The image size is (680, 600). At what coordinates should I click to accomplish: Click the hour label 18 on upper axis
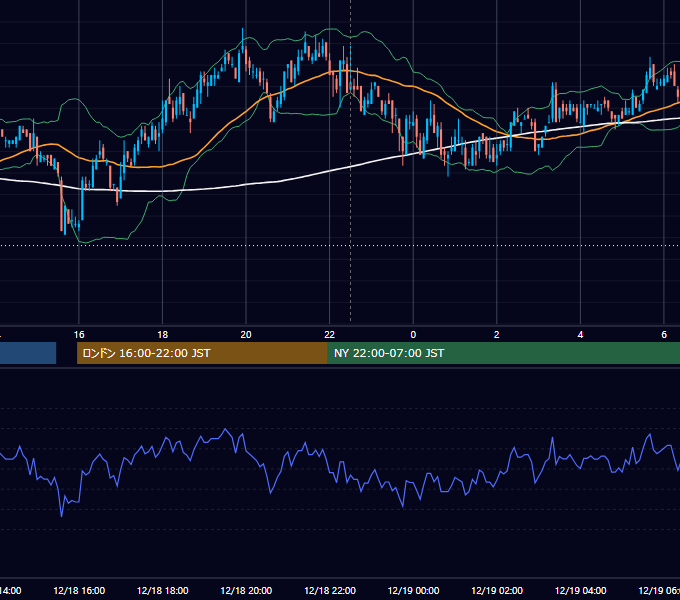pyautogui.click(x=163, y=334)
